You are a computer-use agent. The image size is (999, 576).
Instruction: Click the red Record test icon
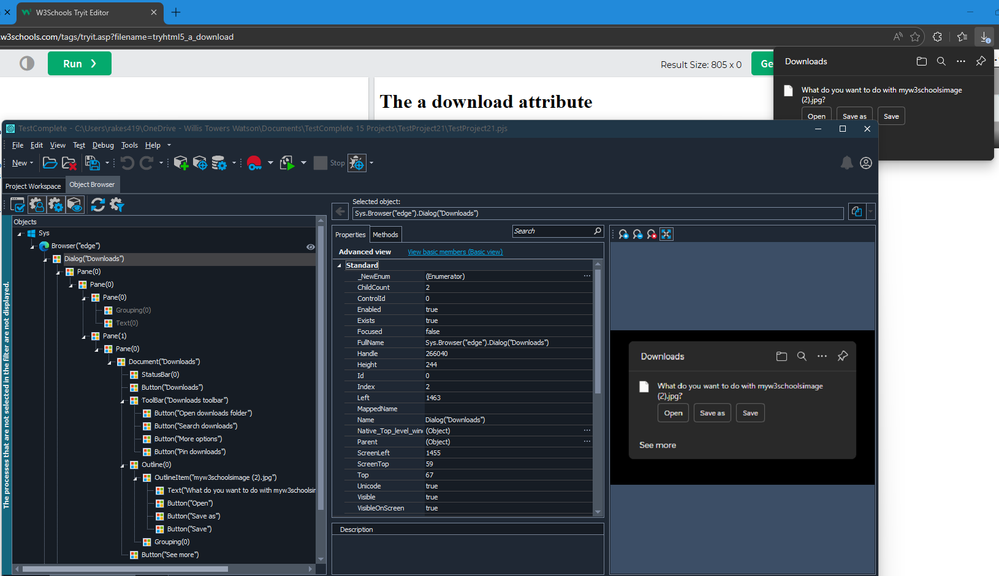[x=255, y=162]
